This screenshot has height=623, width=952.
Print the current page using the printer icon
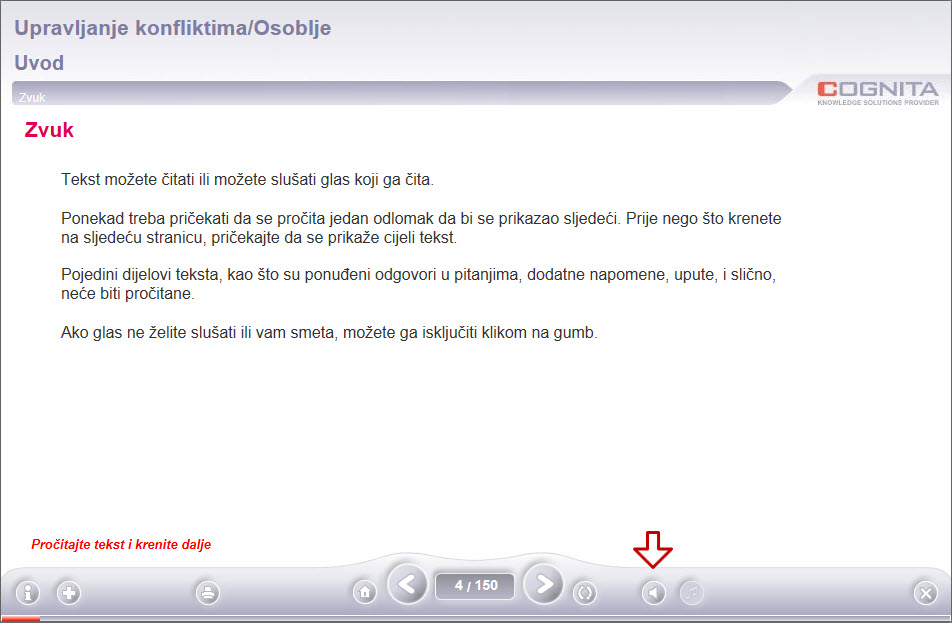[x=208, y=593]
